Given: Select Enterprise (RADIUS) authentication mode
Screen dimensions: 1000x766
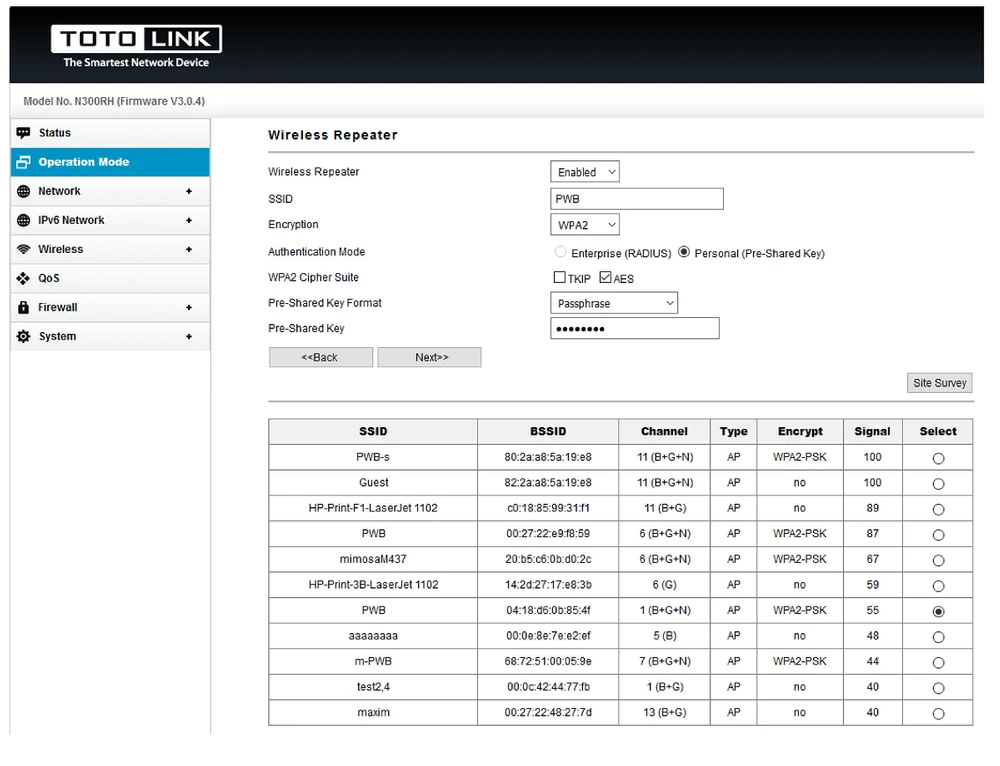Looking at the screenshot, I should [560, 253].
